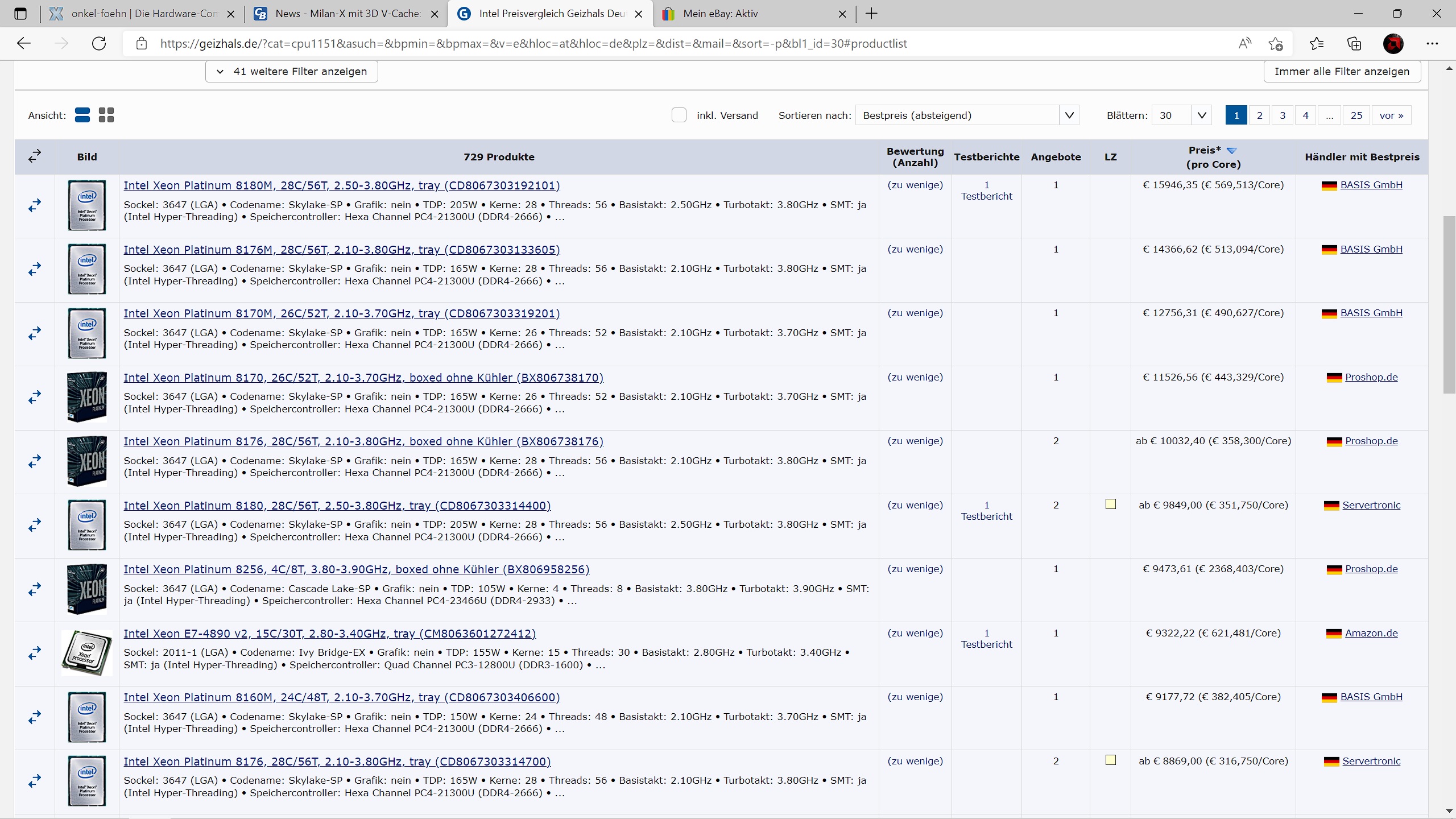Viewport: 1456px width, 819px height.
Task: Click Immer alle Filter anzeigen button
Action: point(1342,72)
